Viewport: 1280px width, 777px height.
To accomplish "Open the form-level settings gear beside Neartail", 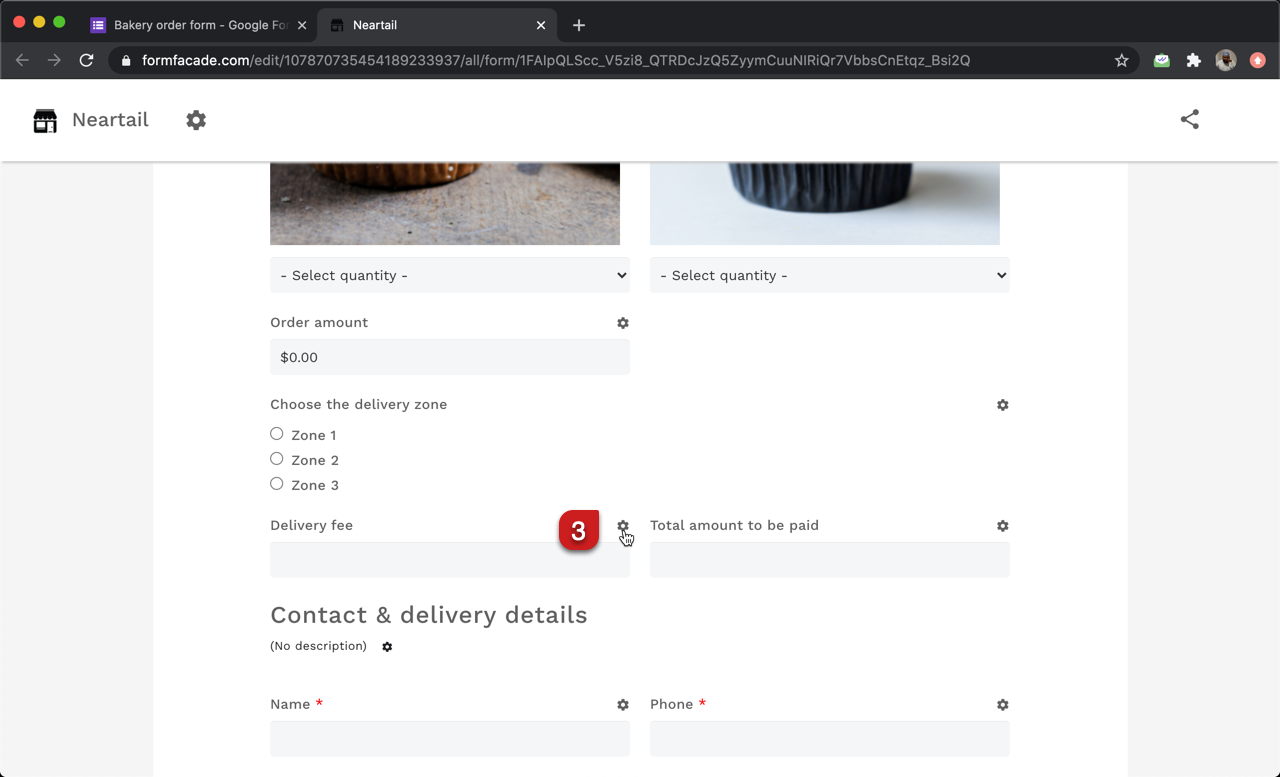I will click(196, 120).
